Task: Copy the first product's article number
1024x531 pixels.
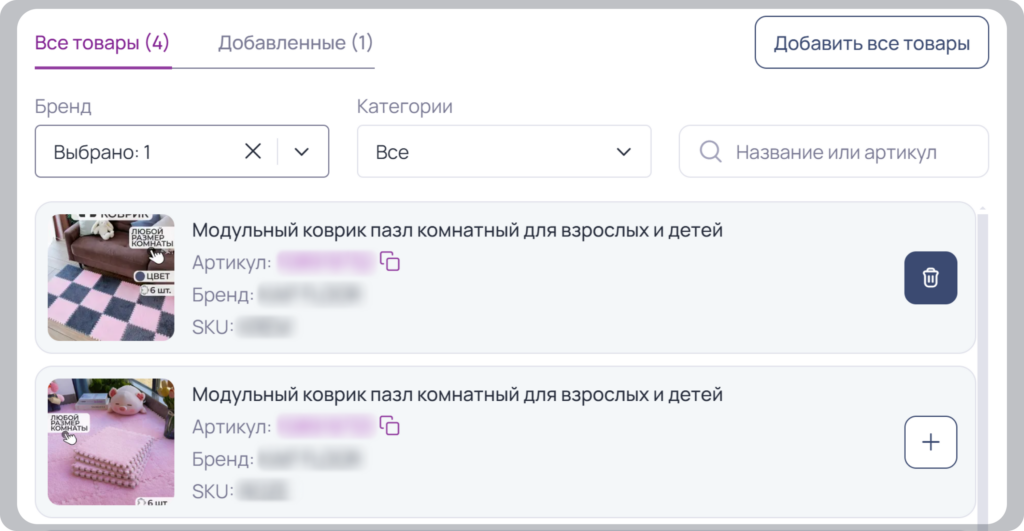Action: click(390, 261)
